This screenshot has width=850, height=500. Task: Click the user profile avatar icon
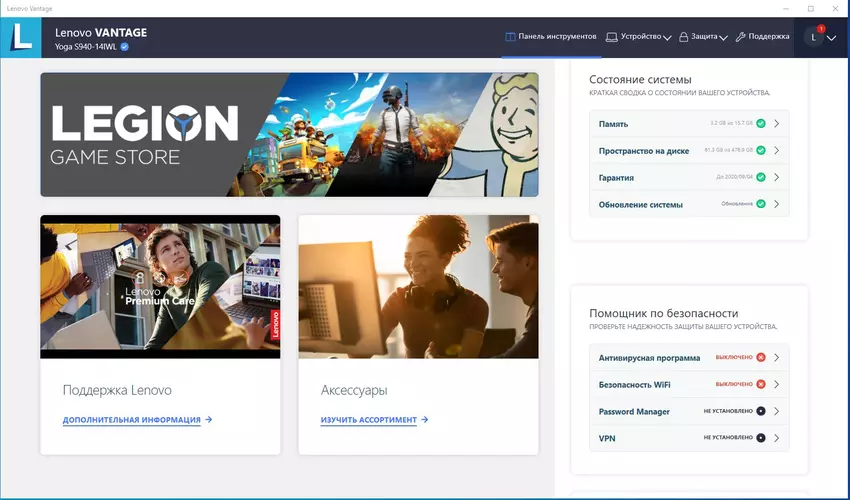pos(813,38)
